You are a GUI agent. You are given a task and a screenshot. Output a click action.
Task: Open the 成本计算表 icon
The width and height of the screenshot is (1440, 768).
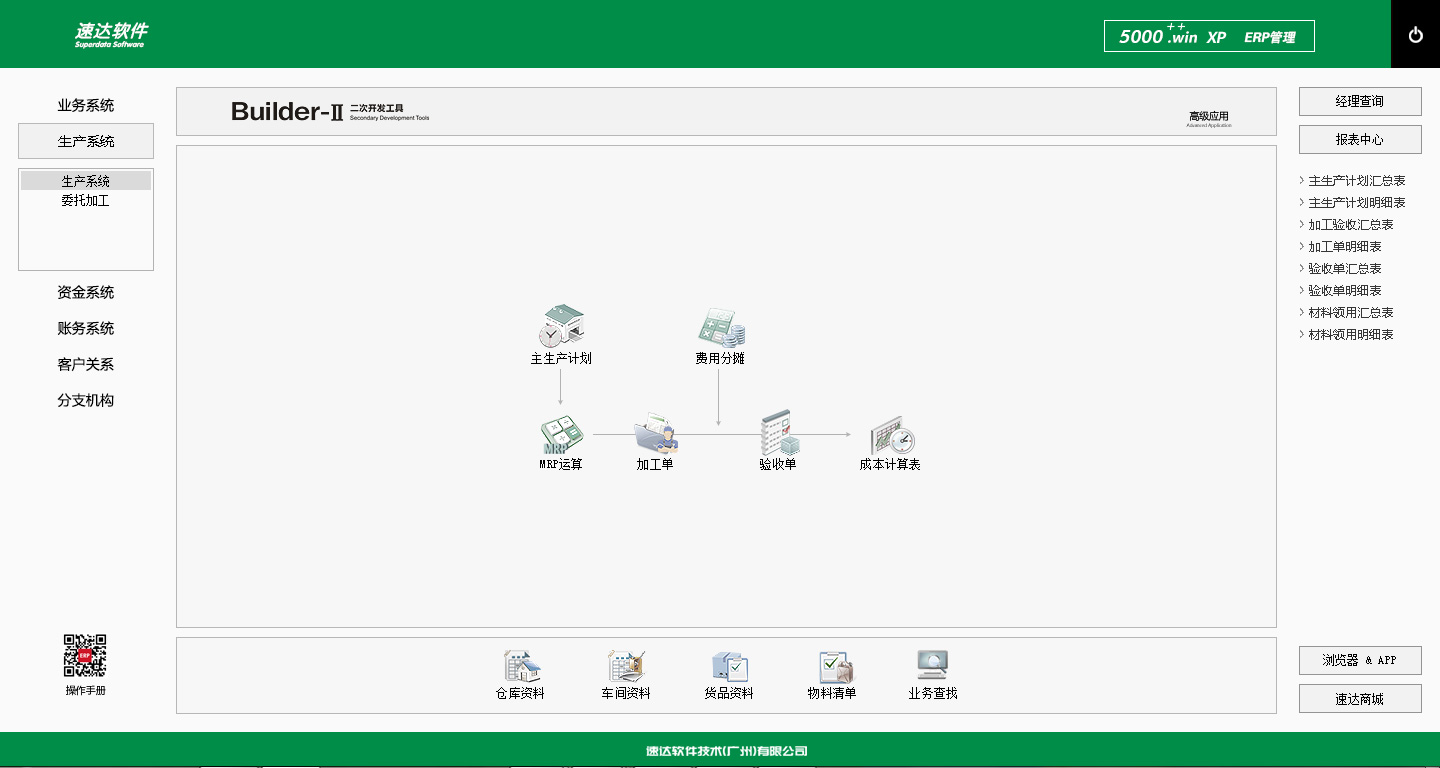point(890,437)
